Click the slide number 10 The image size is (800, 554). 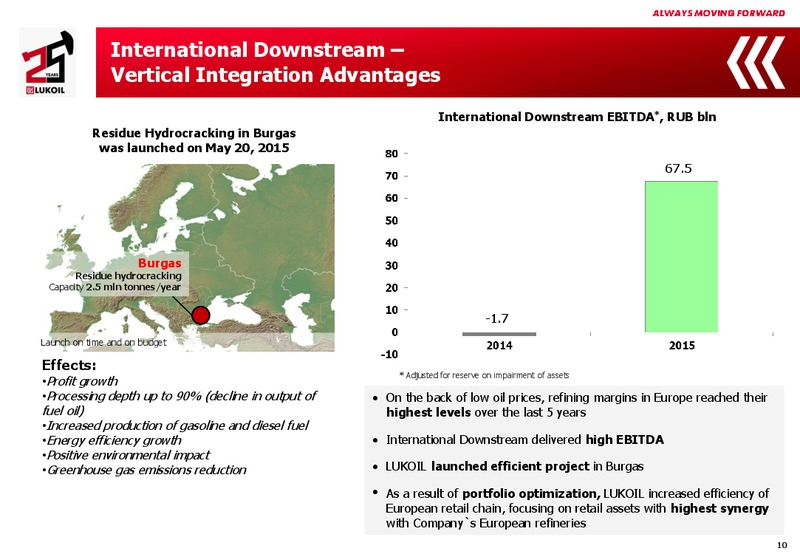[782, 545]
